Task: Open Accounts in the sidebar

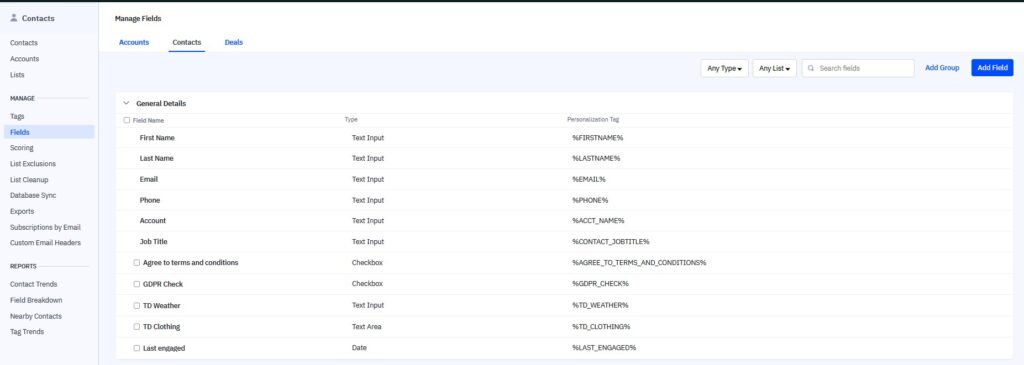Action: (x=25, y=59)
